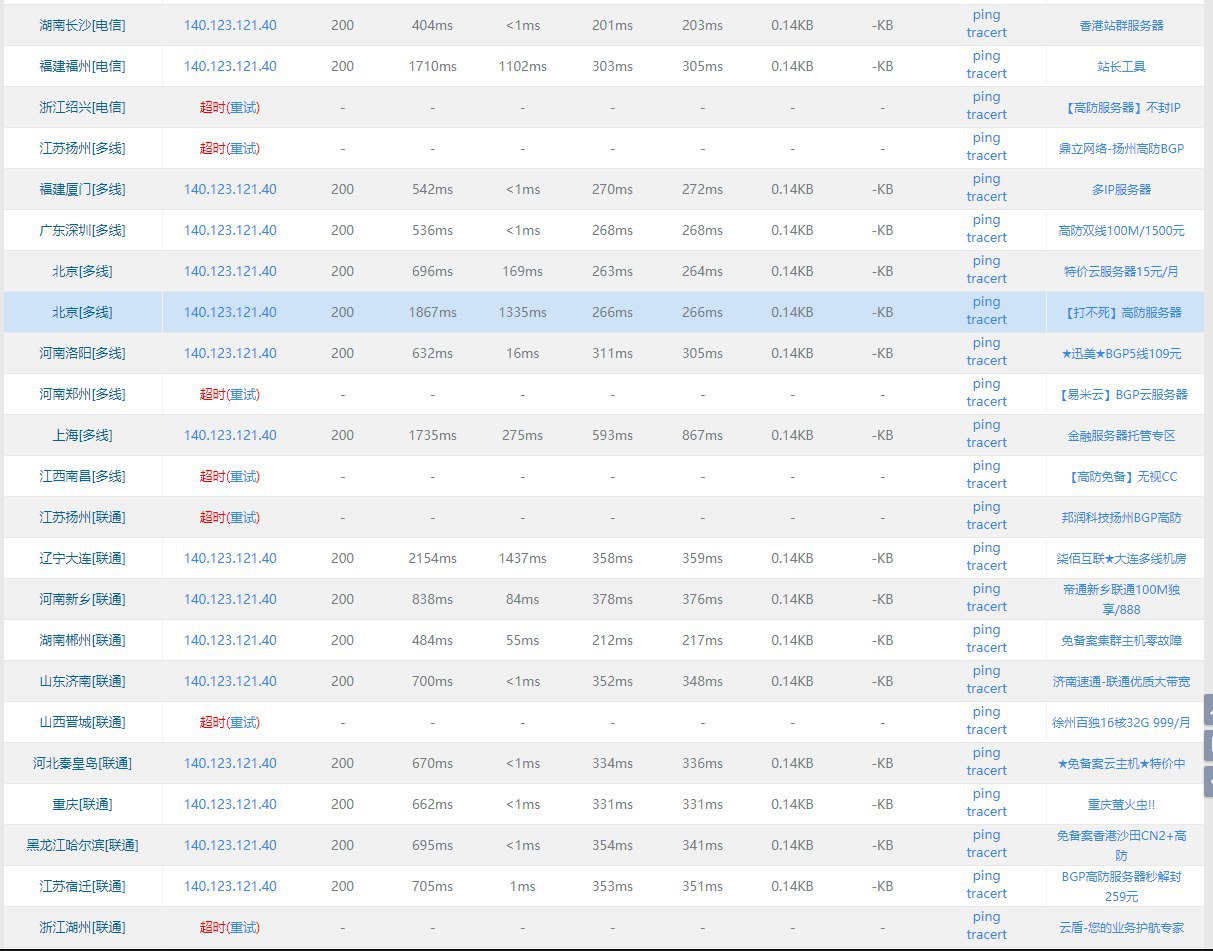Open BGP高防服务器秒解封259元 link
This screenshot has height=951, width=1213.
(1121, 886)
